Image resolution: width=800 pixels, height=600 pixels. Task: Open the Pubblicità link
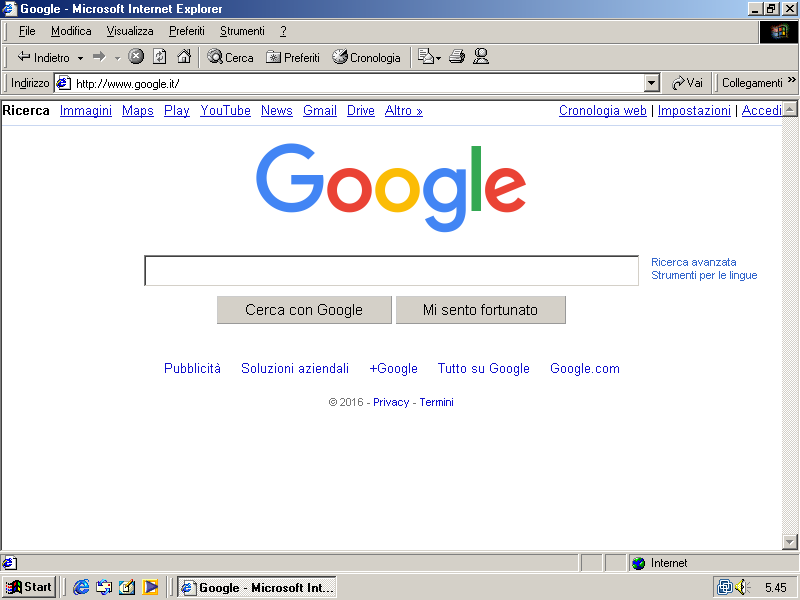[x=192, y=368]
